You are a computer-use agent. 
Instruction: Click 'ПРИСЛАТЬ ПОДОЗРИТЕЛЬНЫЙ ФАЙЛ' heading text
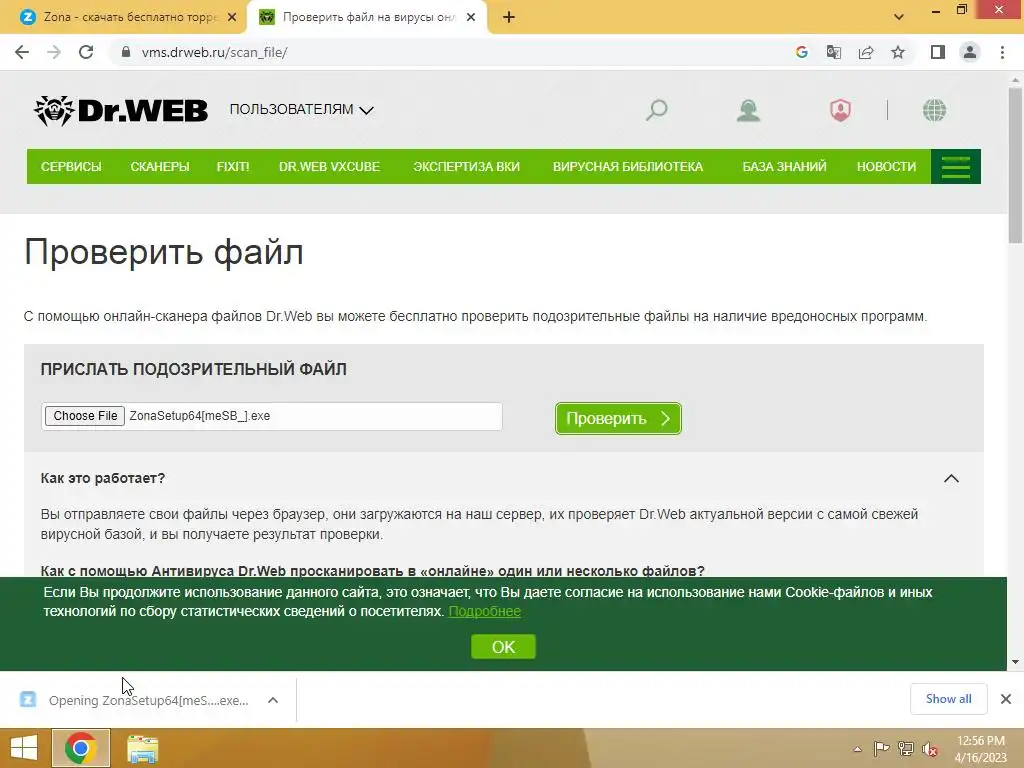(193, 370)
